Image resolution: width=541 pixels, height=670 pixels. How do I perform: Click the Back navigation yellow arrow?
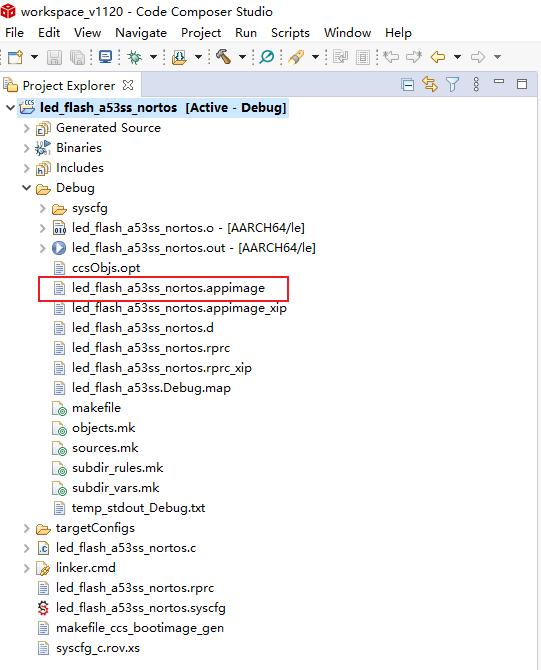point(438,56)
